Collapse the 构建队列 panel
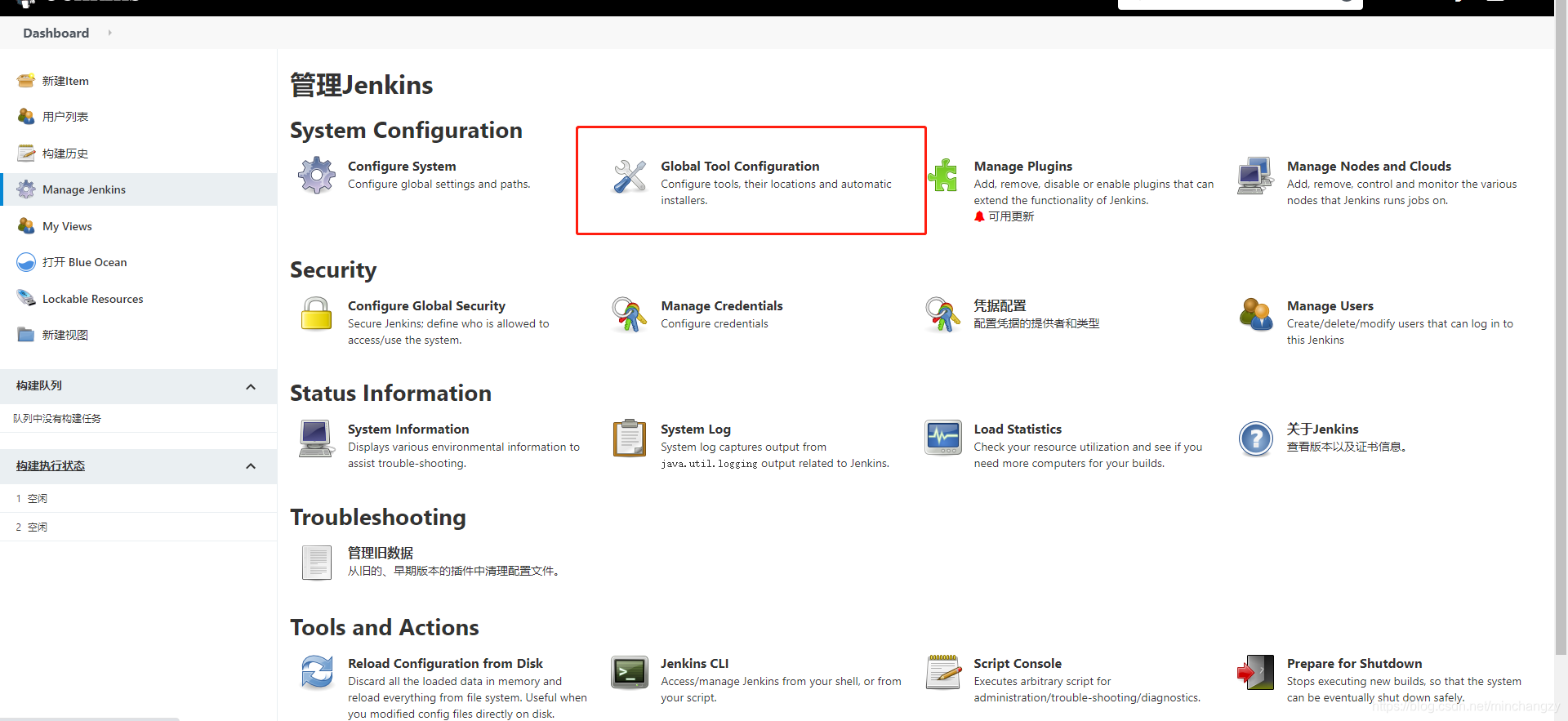This screenshot has width=1568, height=721. click(251, 386)
